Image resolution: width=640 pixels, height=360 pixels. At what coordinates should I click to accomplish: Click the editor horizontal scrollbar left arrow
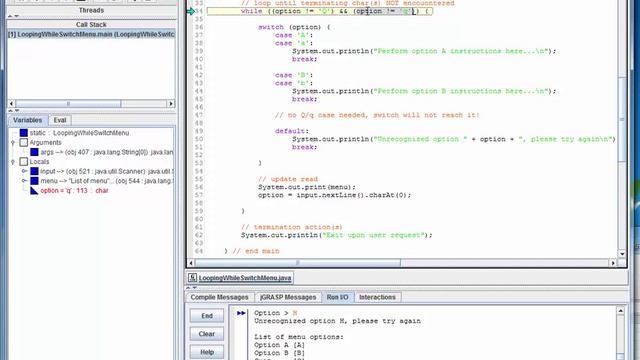click(x=191, y=263)
